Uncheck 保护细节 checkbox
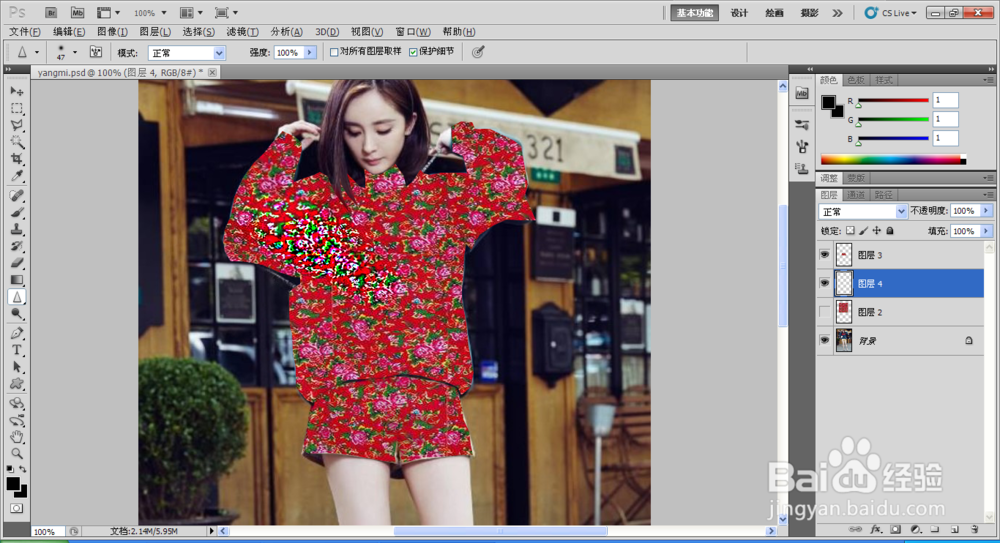 tap(413, 52)
